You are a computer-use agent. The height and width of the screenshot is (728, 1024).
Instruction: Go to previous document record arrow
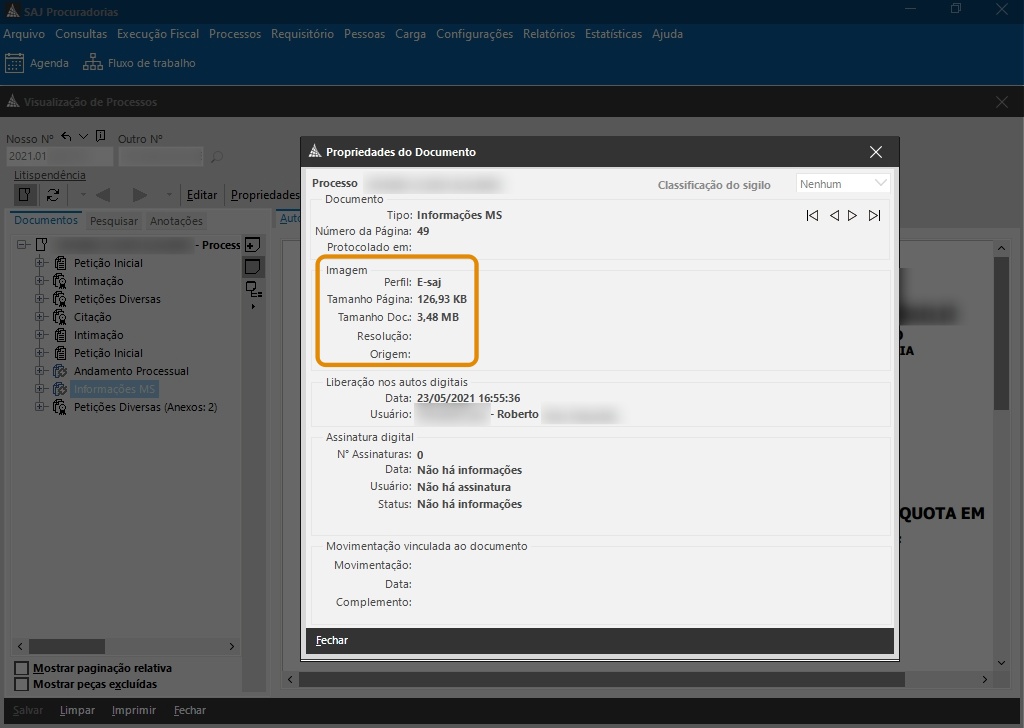point(833,215)
